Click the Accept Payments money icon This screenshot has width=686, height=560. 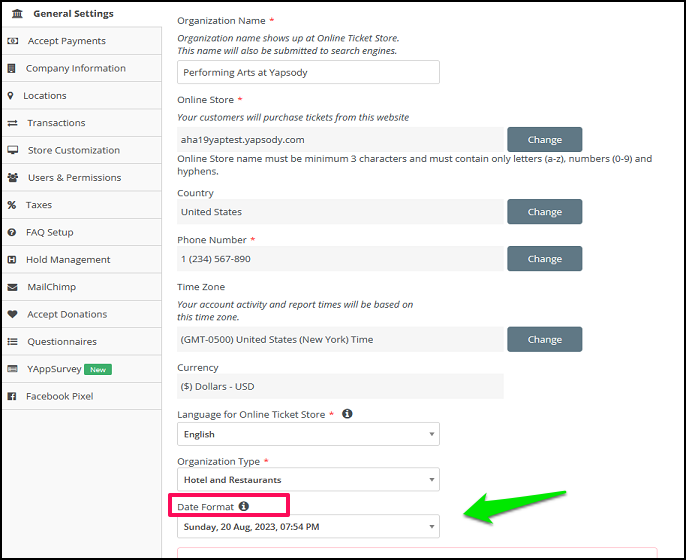(x=13, y=41)
